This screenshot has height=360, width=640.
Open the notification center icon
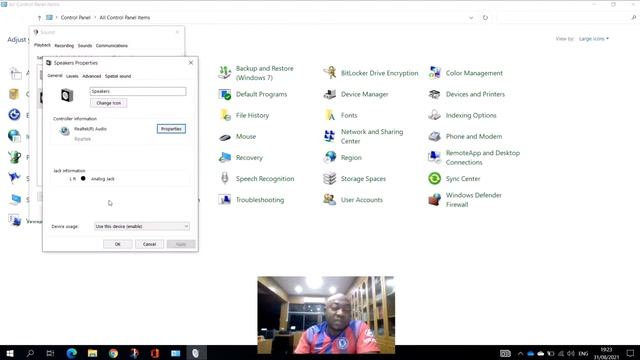click(x=630, y=353)
